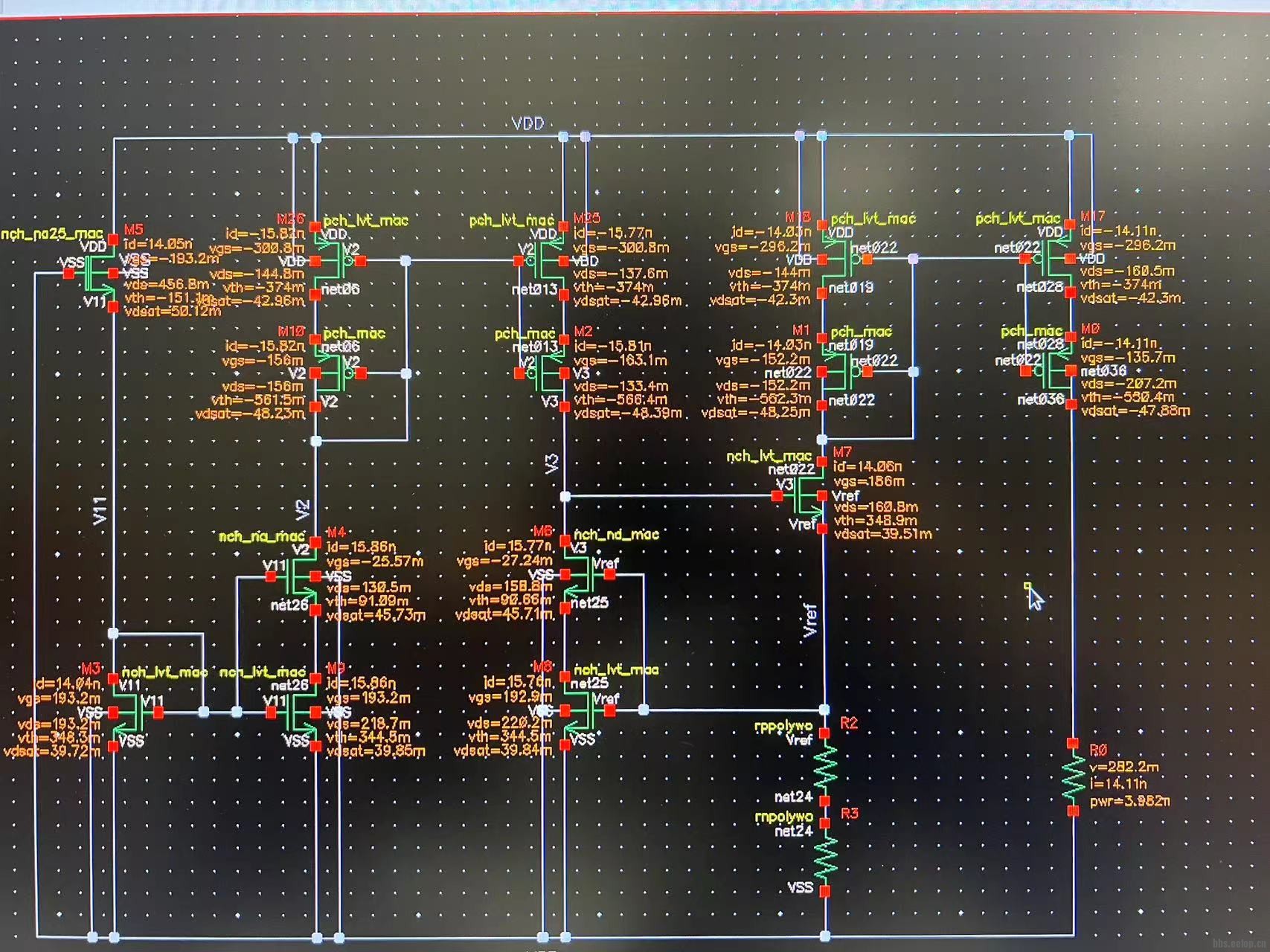Image resolution: width=1270 pixels, height=952 pixels.
Task: Select the R3 resistor symbol
Action: (x=824, y=856)
